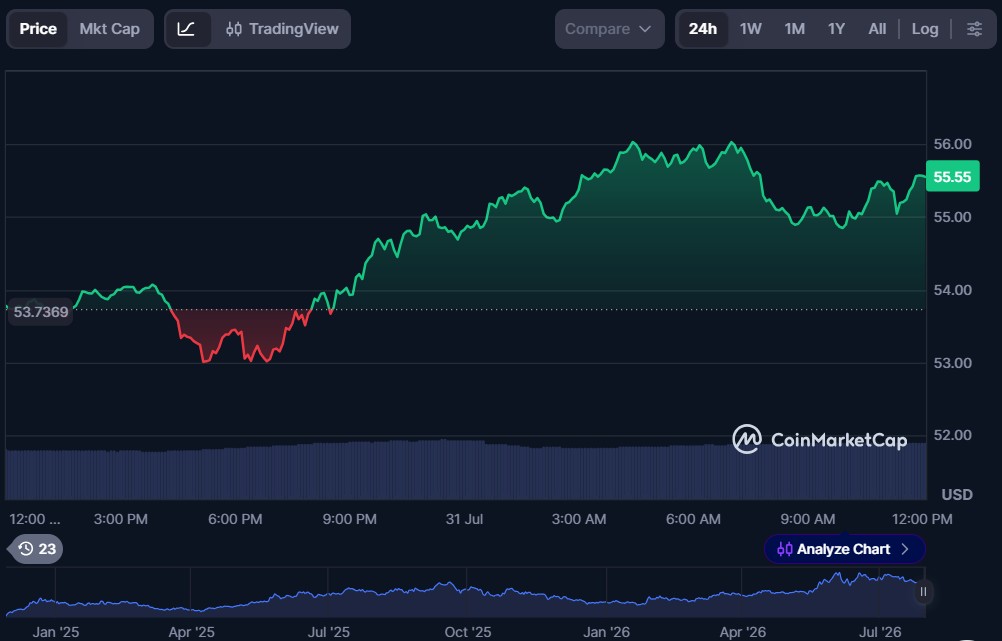1002x641 pixels.
Task: Open the TradingView candlestick chart
Action: tap(282, 29)
